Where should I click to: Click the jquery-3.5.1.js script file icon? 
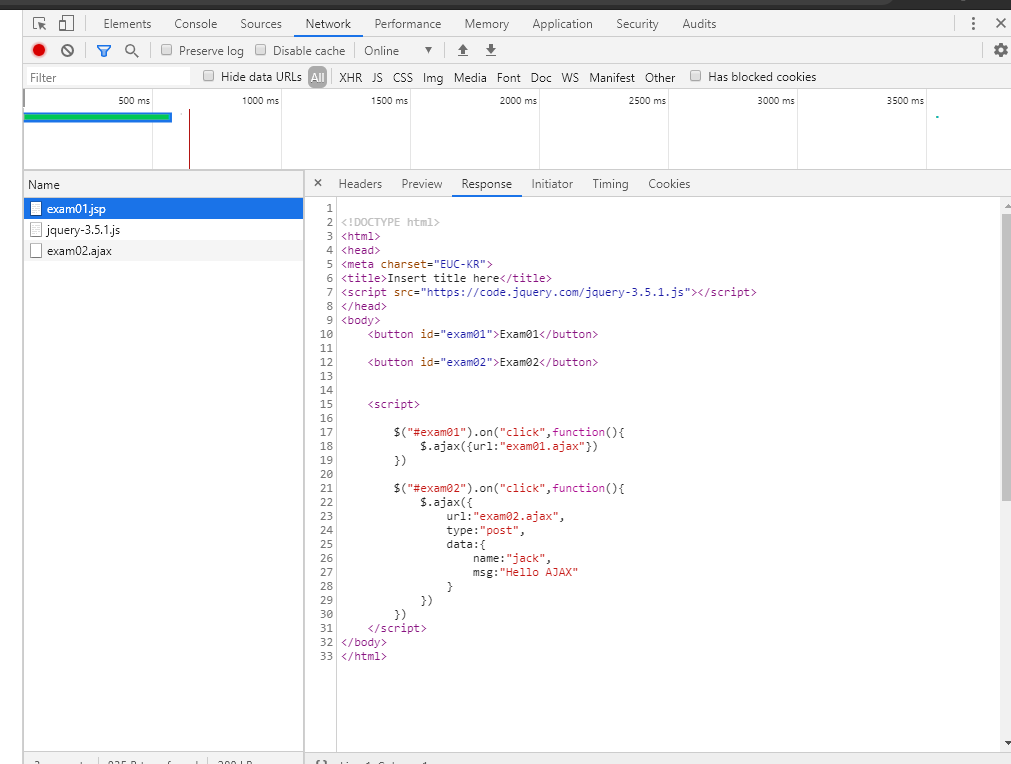[x=36, y=230]
